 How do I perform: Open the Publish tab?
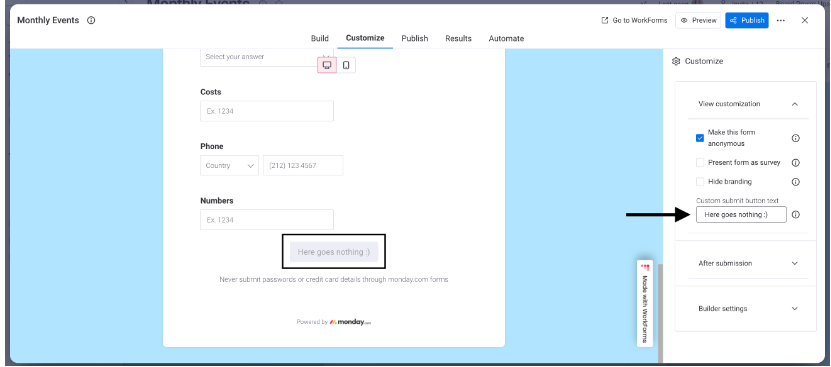coord(414,38)
